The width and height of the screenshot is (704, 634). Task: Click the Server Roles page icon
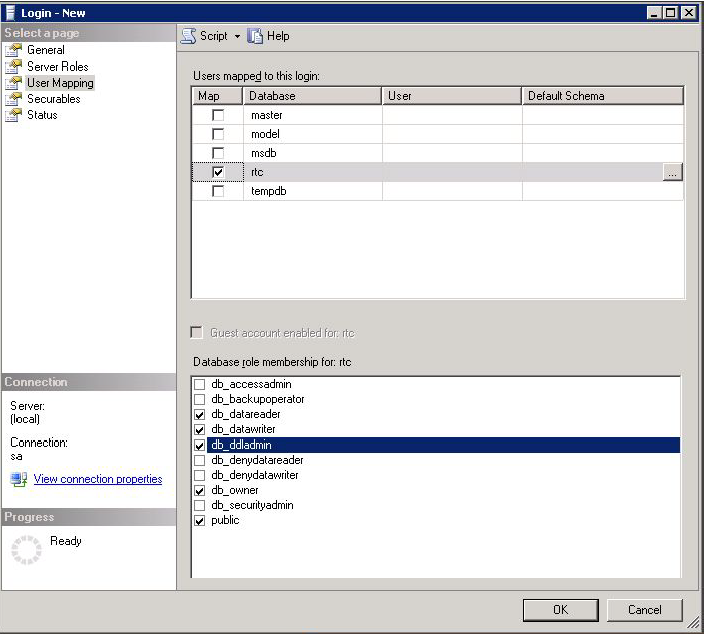(14, 66)
